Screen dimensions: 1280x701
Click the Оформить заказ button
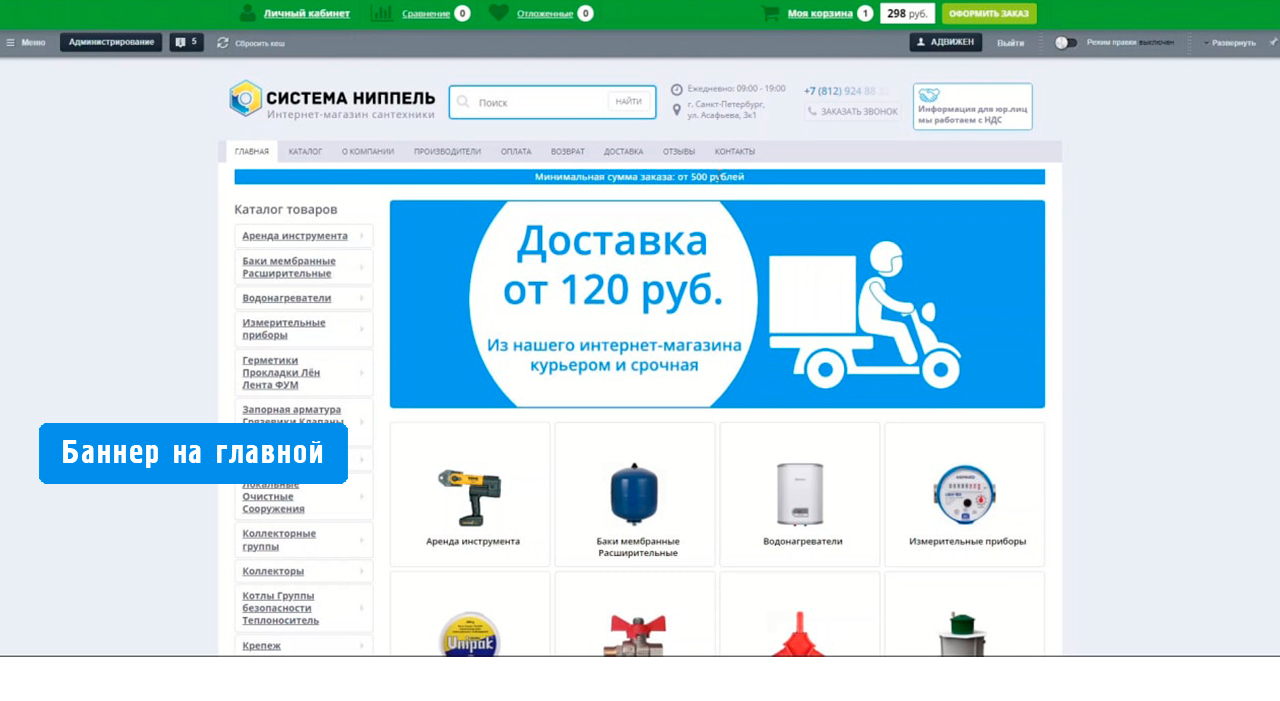pyautogui.click(x=989, y=13)
